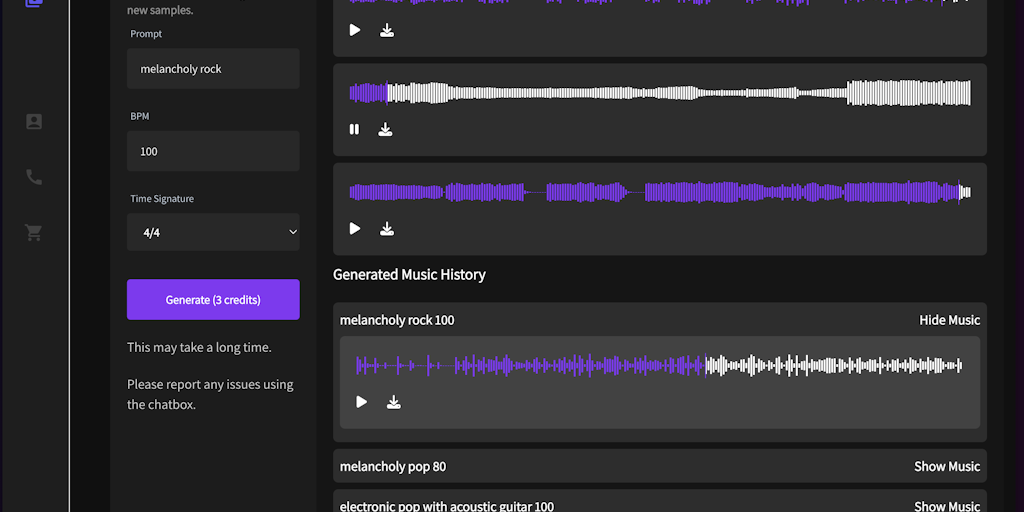
Task: Pause the currently playing second sample
Action: (x=354, y=129)
